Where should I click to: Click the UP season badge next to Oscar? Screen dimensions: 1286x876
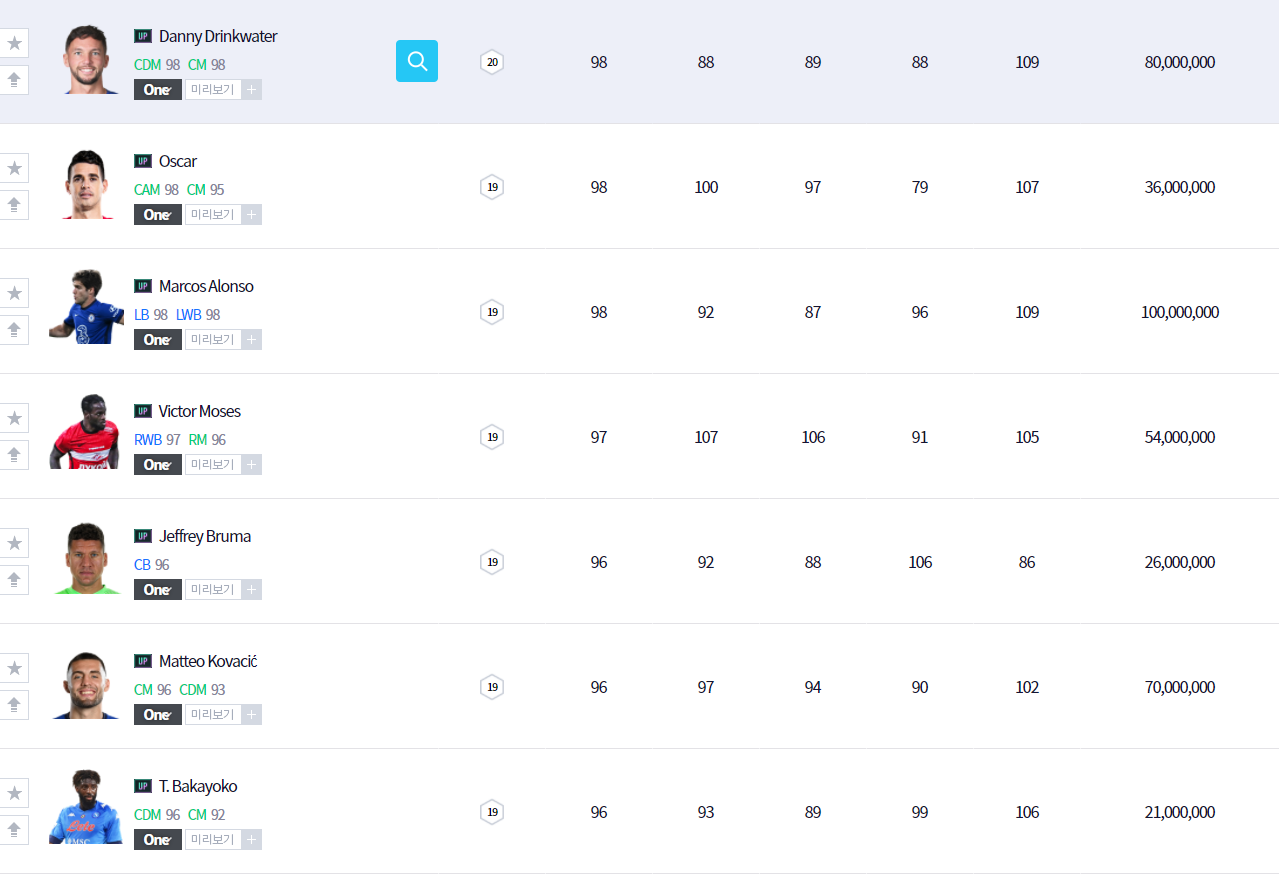(143, 161)
